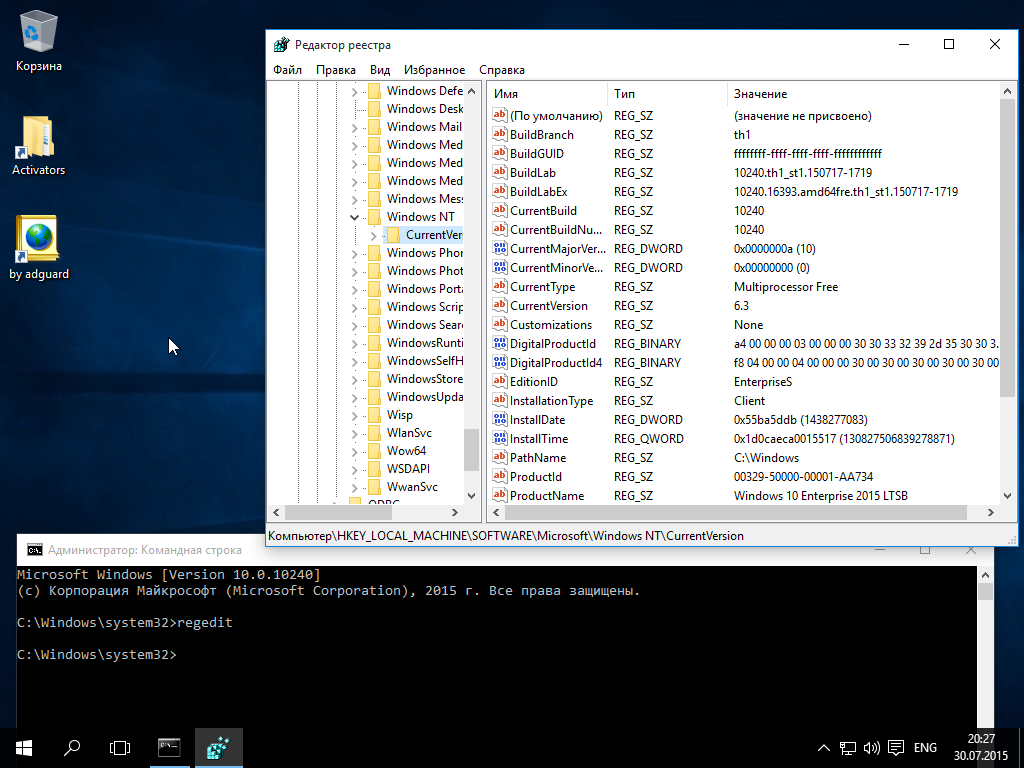
Task: Click the Command Prompt scroll-up arrow
Action: [x=985, y=575]
